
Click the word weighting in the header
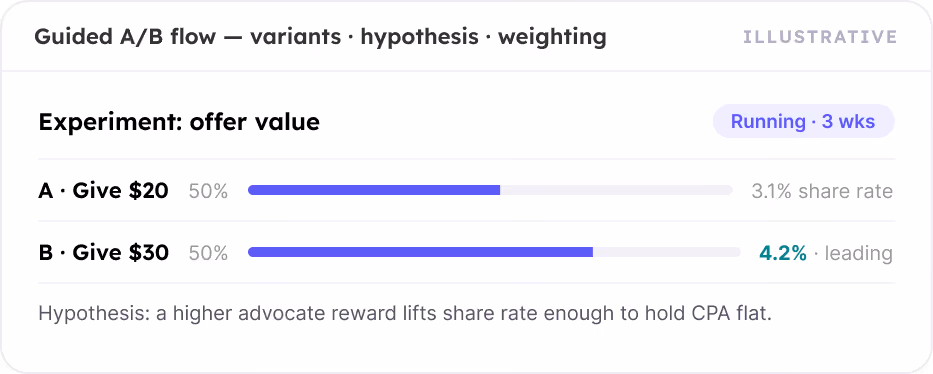coord(552,37)
